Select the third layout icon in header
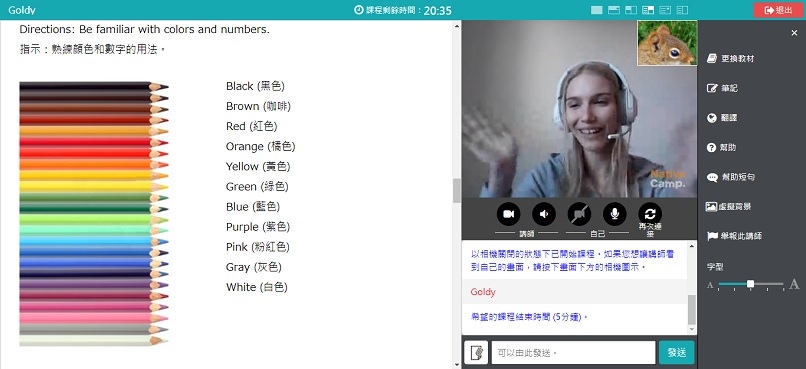The height and width of the screenshot is (369, 806). 631,10
